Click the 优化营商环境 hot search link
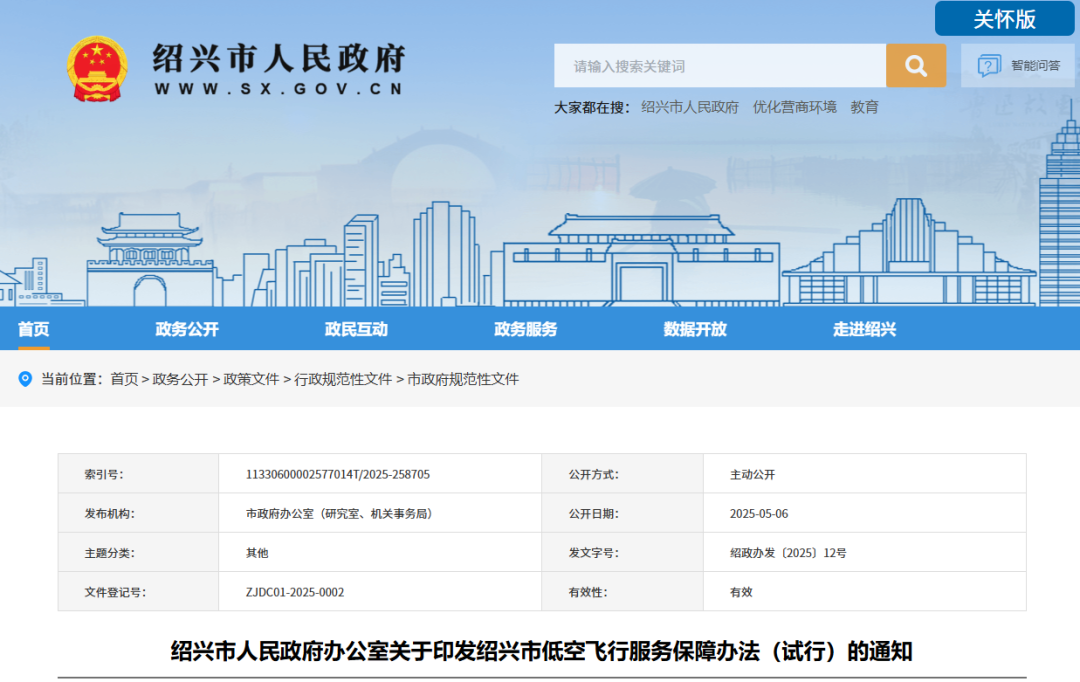Screen dimensions: 1080x682 click(794, 107)
